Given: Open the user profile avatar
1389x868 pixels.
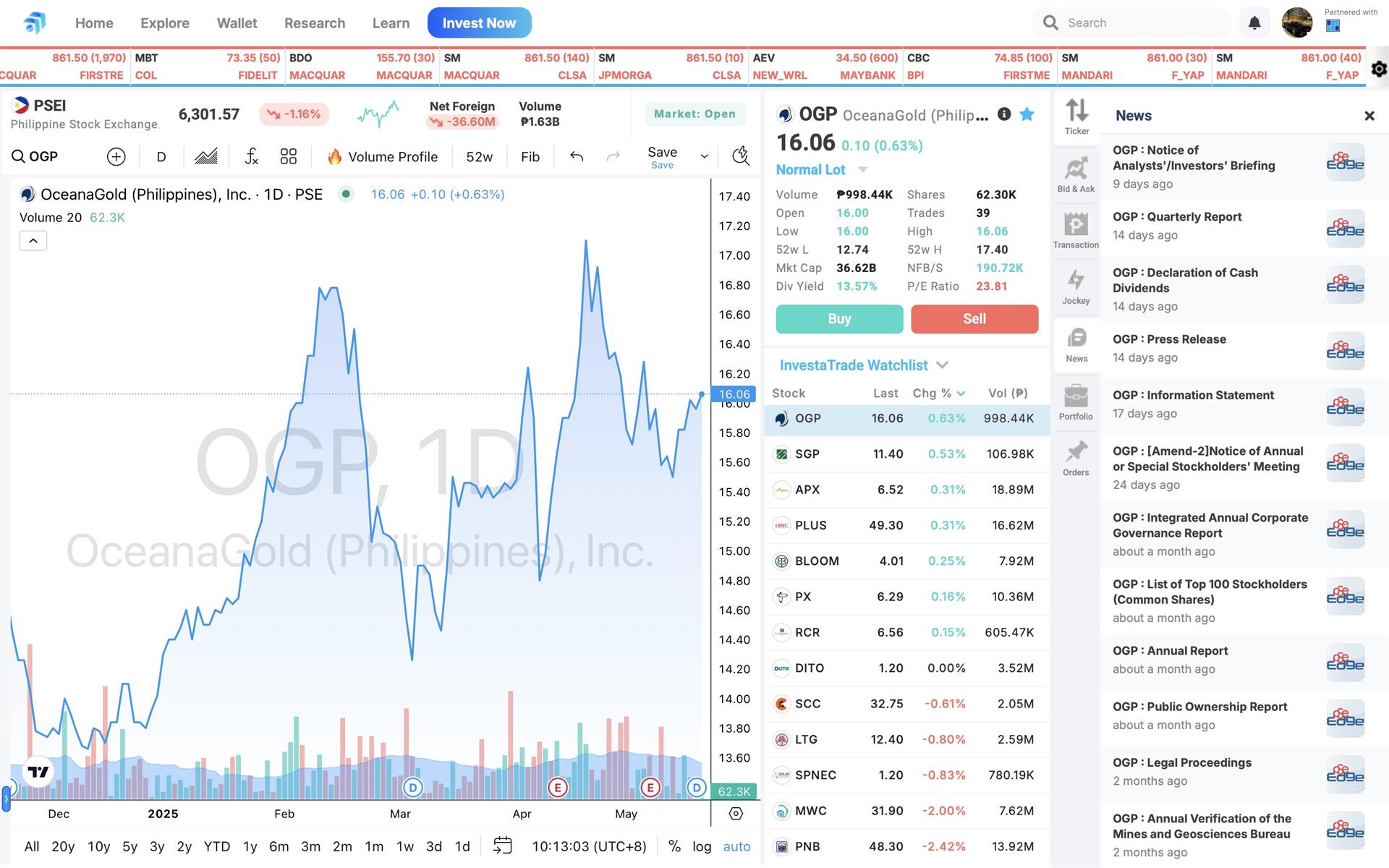Looking at the screenshot, I should click(x=1296, y=22).
